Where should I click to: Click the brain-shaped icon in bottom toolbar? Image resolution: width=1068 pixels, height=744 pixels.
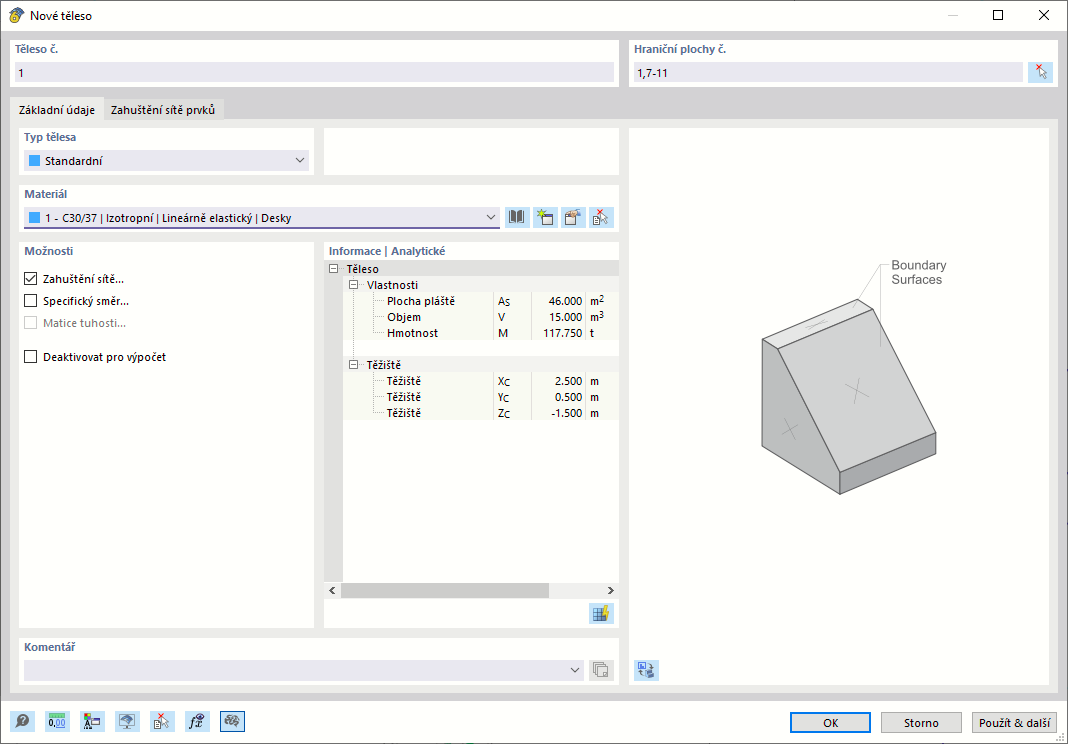tap(232, 722)
